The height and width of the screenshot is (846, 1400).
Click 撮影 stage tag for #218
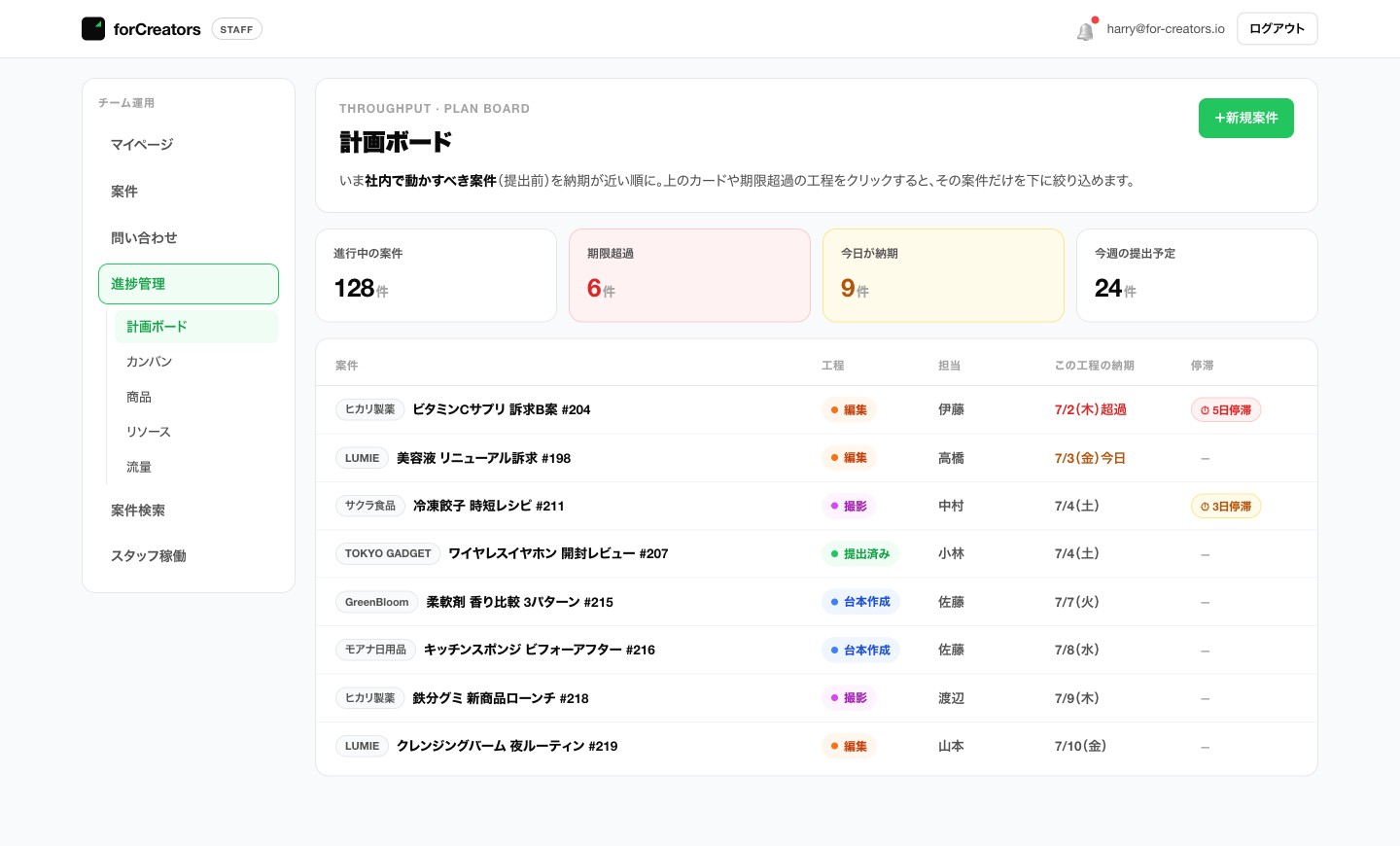[849, 698]
